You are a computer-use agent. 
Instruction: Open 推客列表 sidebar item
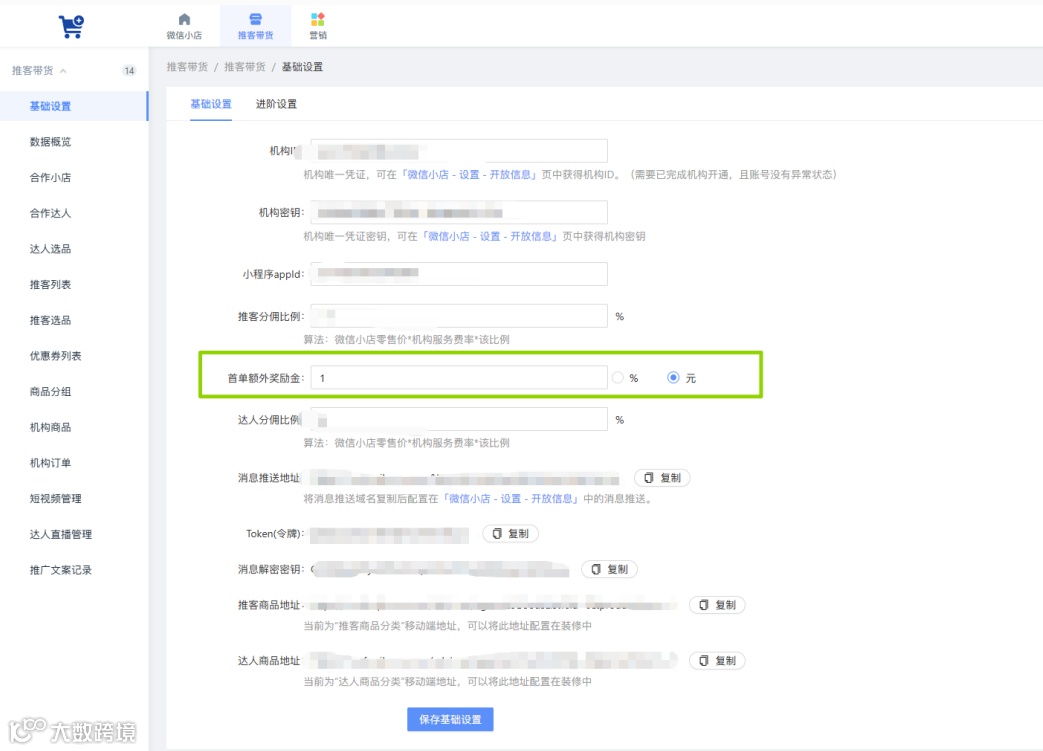(x=51, y=285)
